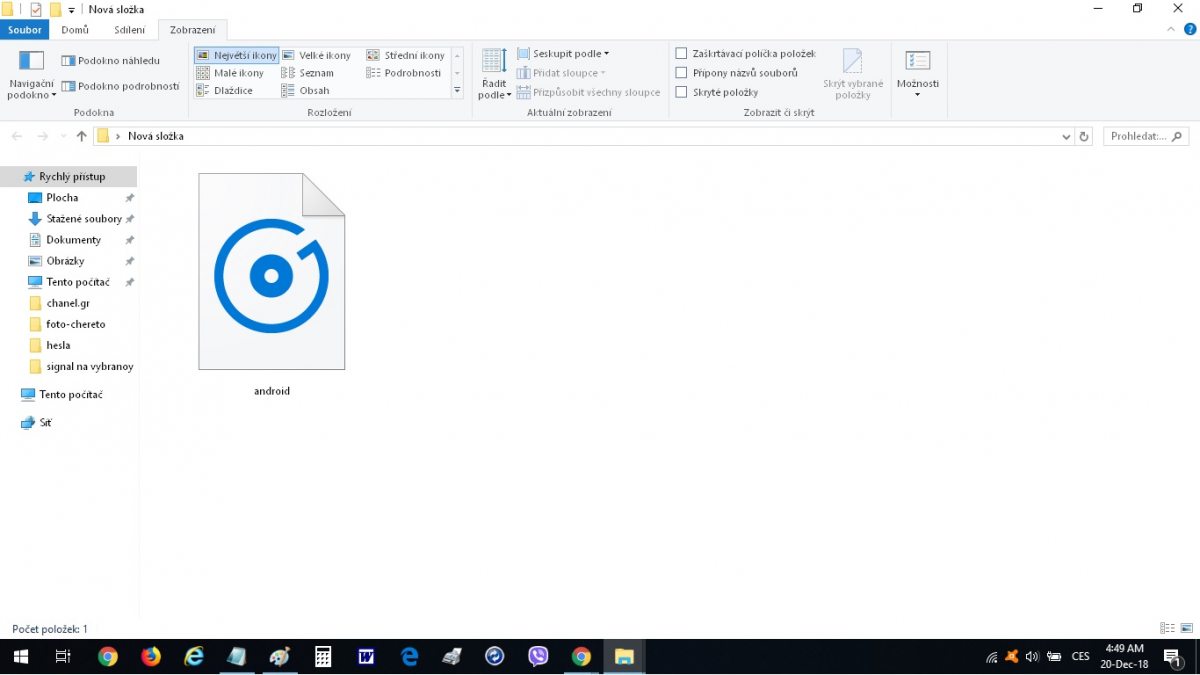Viewport: 1200px width, 675px height.
Task: Open Microsoft Edge from taskbar
Action: pos(409,657)
